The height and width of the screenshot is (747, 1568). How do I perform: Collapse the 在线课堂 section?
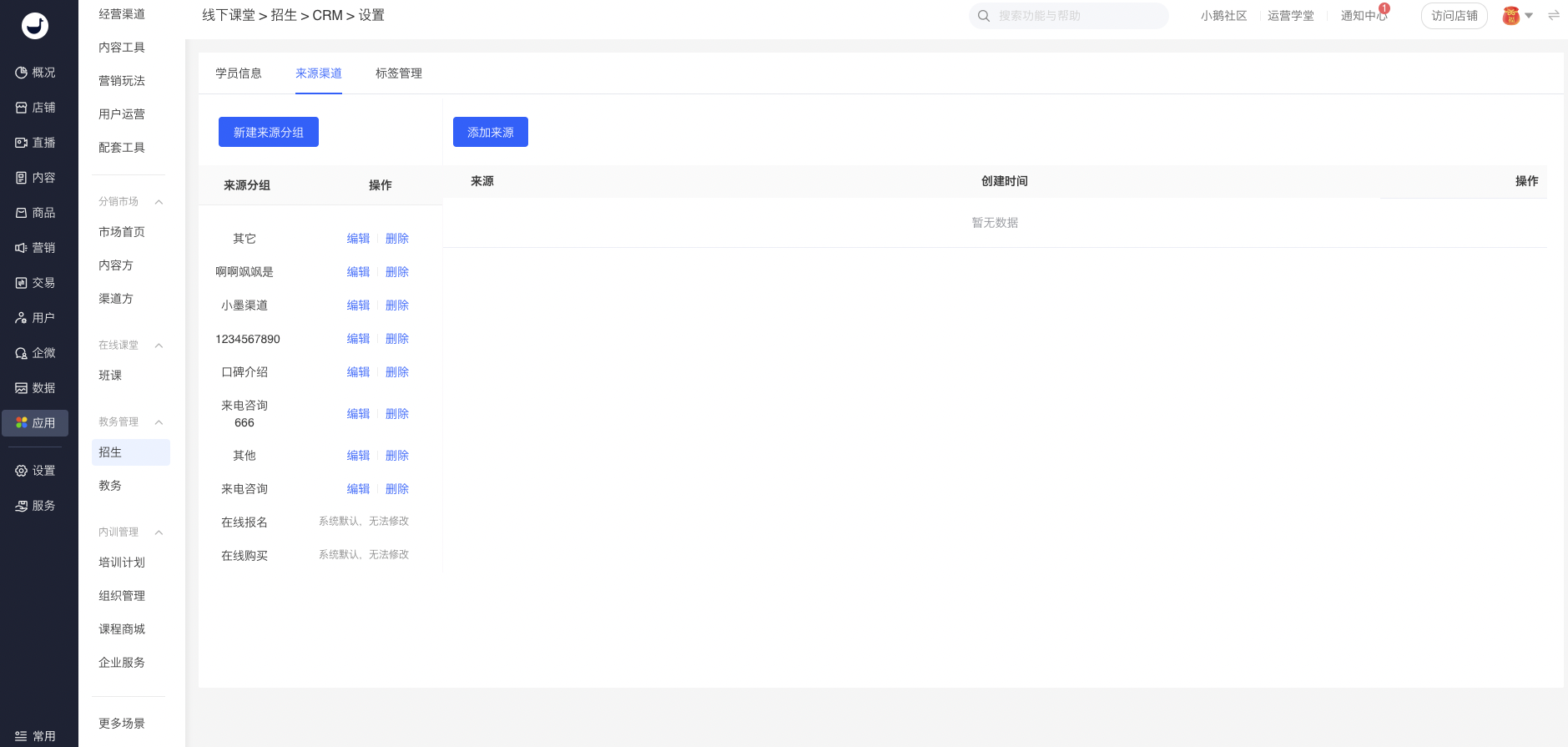159,346
